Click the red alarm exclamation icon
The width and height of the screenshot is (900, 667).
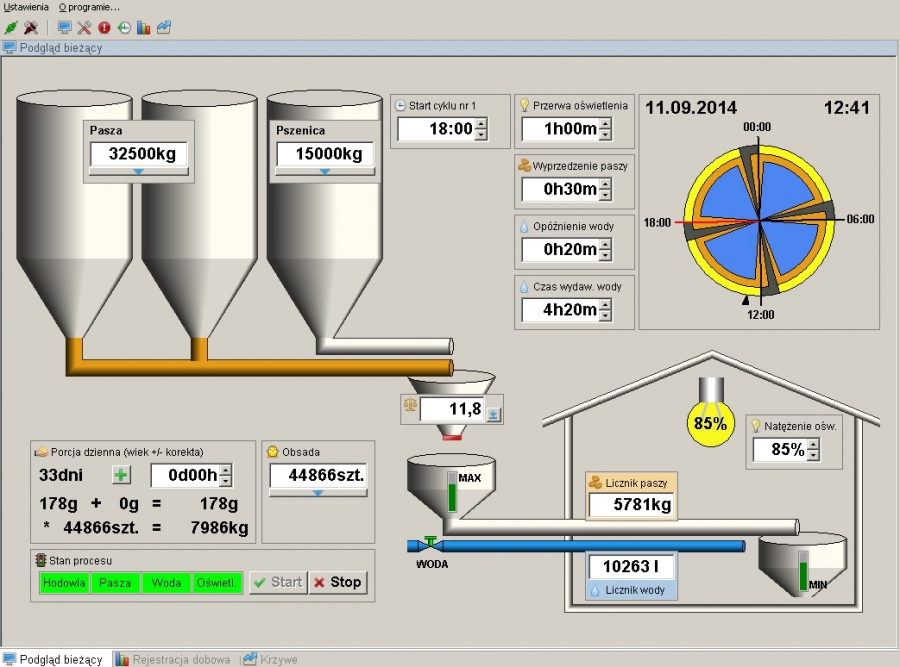[x=104, y=27]
